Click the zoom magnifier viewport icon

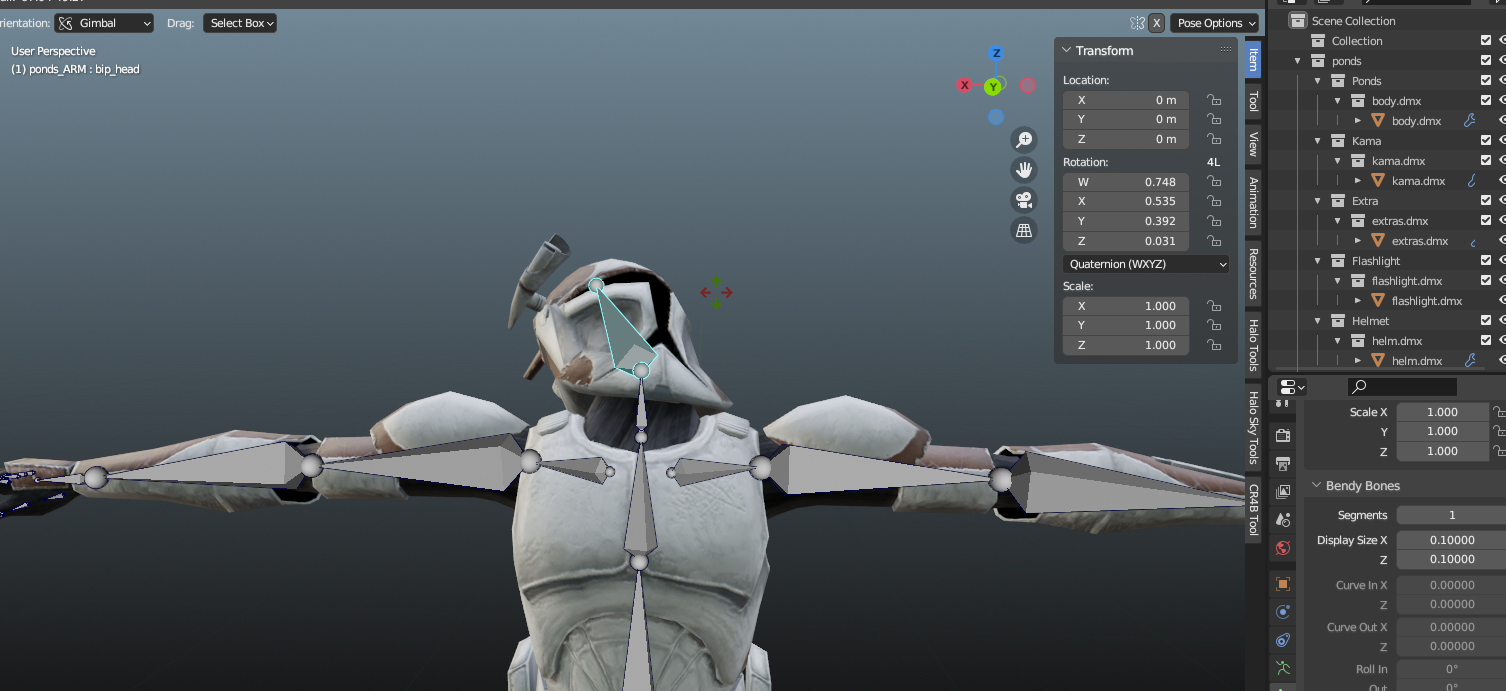pos(1023,139)
